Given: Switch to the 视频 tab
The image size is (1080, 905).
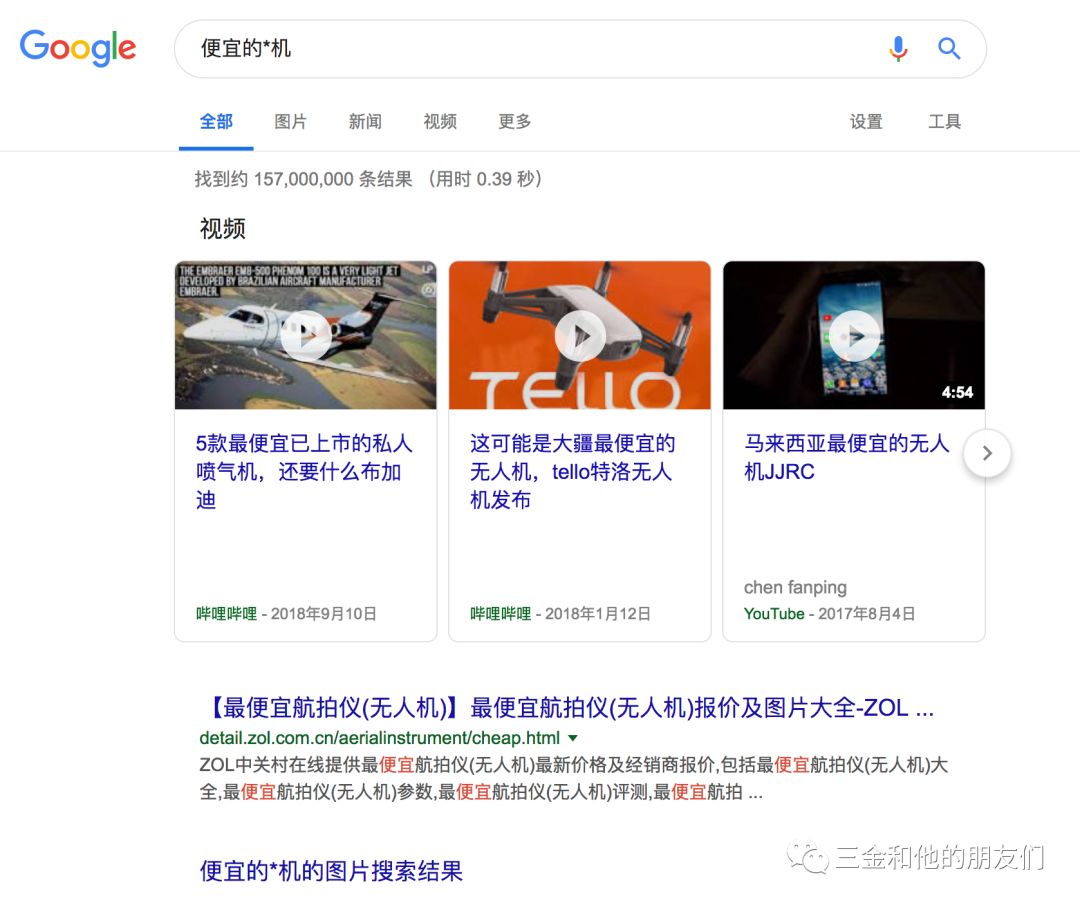Looking at the screenshot, I should pos(440,122).
